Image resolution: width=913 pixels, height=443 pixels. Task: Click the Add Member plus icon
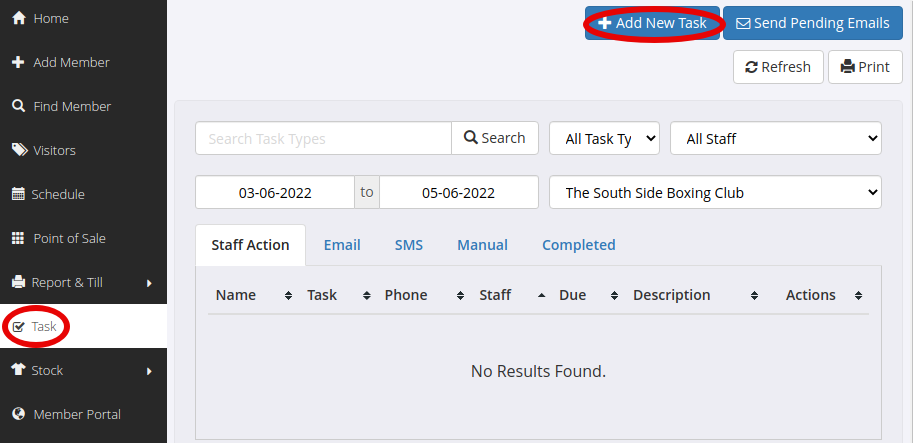pos(18,62)
